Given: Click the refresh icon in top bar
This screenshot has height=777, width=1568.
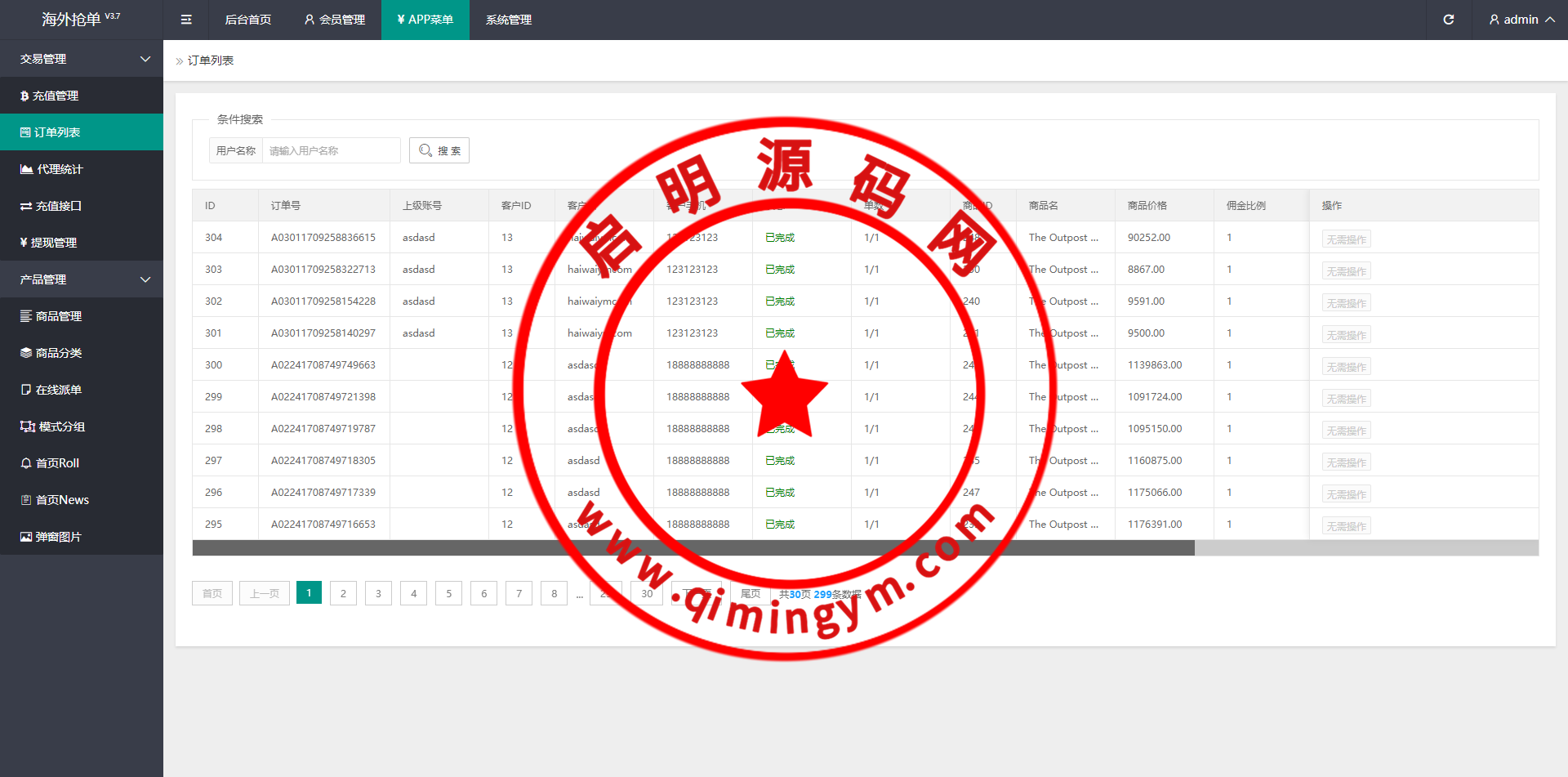Looking at the screenshot, I should pos(1448,20).
